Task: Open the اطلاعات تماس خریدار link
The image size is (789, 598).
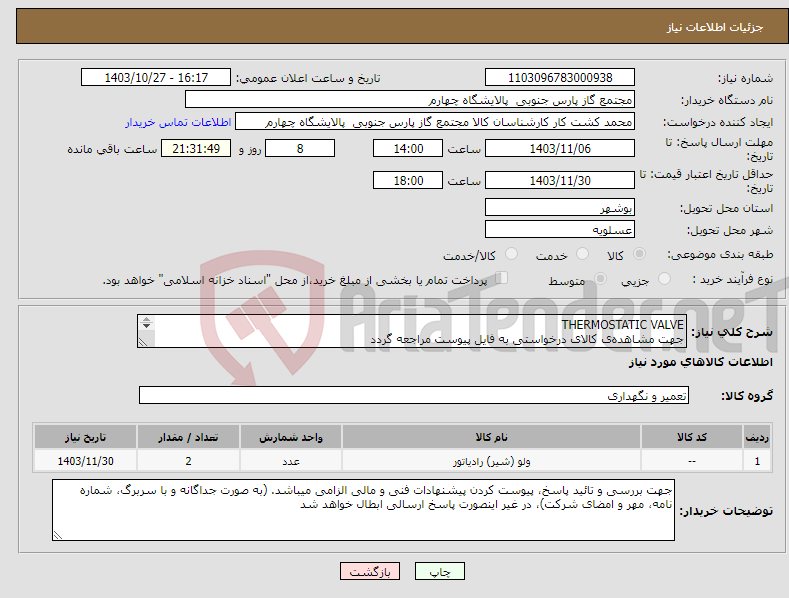Action: pyautogui.click(x=178, y=122)
